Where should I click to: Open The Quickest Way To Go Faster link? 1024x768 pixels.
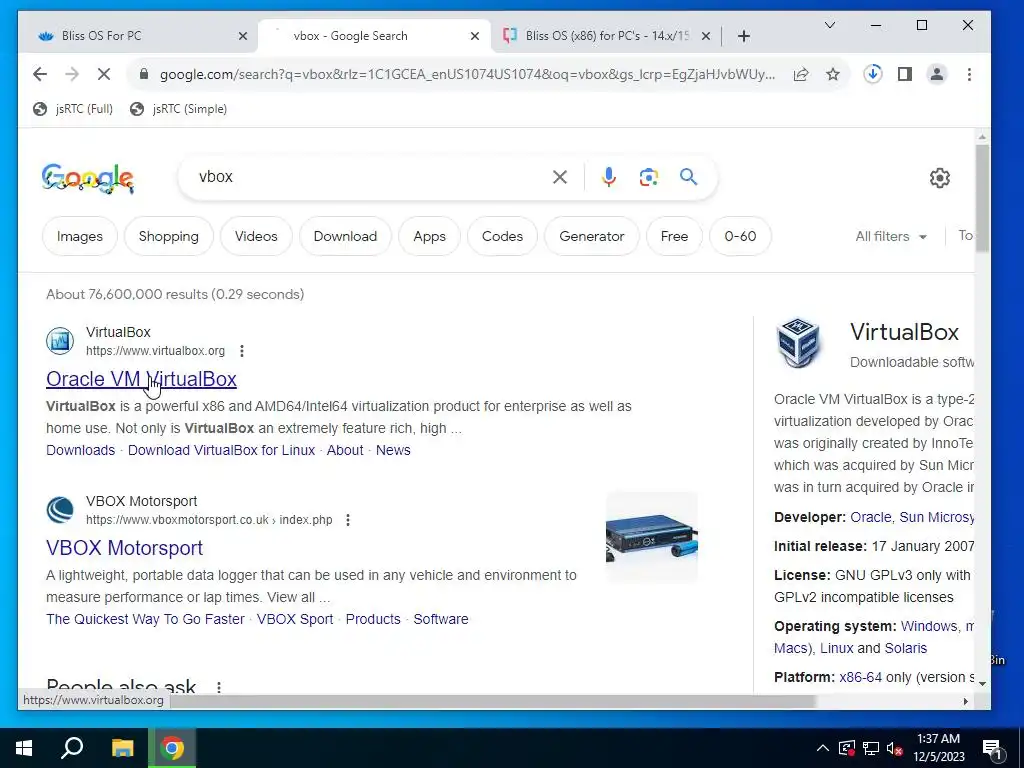(145, 619)
